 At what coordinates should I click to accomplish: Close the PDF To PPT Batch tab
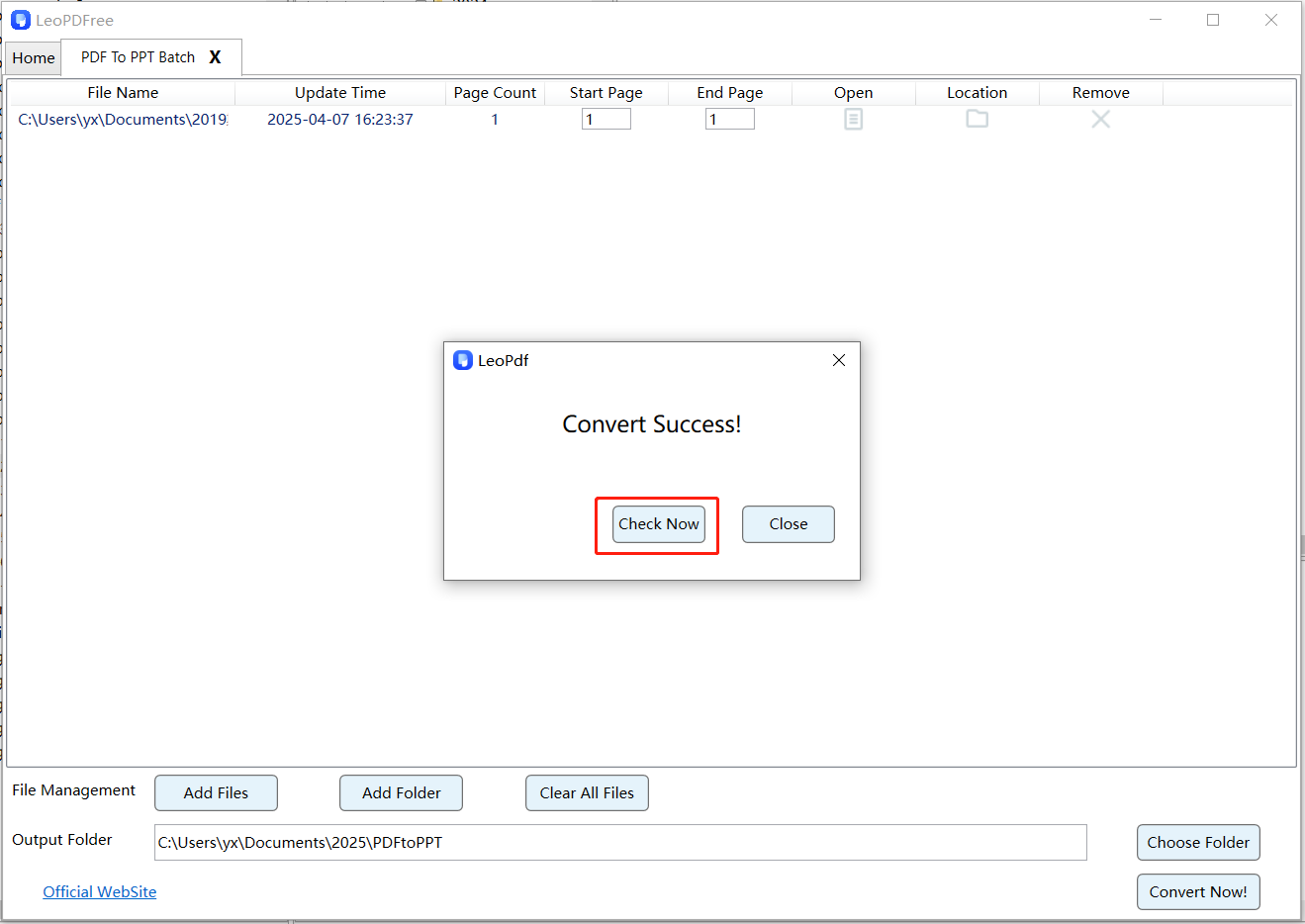click(x=216, y=57)
